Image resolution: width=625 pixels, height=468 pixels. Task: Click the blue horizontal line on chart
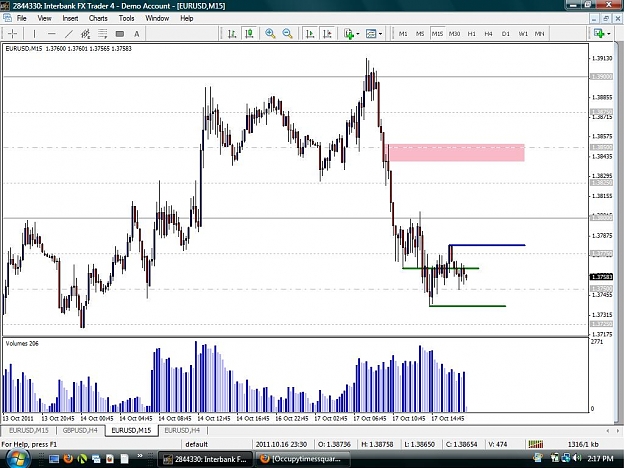tap(487, 245)
